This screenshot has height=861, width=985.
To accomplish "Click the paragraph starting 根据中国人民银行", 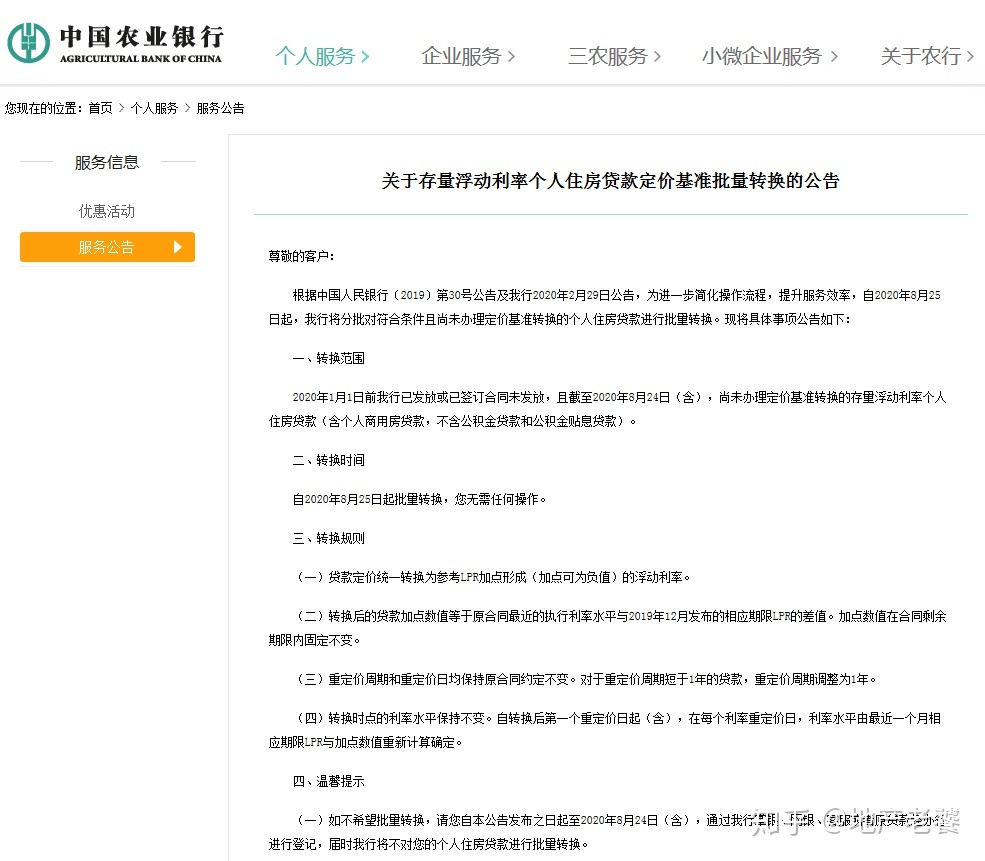I will point(605,306).
